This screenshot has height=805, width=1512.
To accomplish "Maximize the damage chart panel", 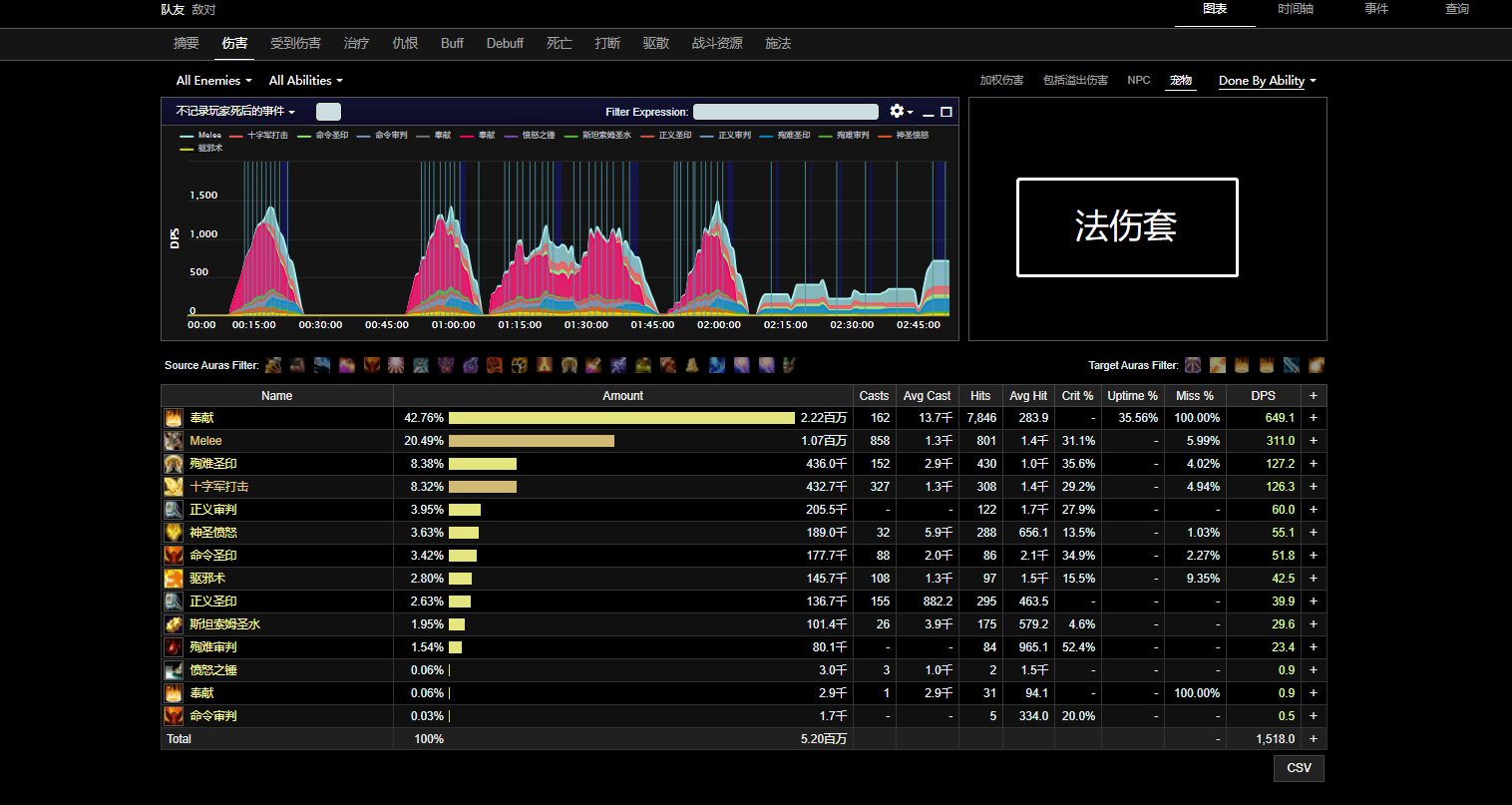I will click(x=946, y=112).
